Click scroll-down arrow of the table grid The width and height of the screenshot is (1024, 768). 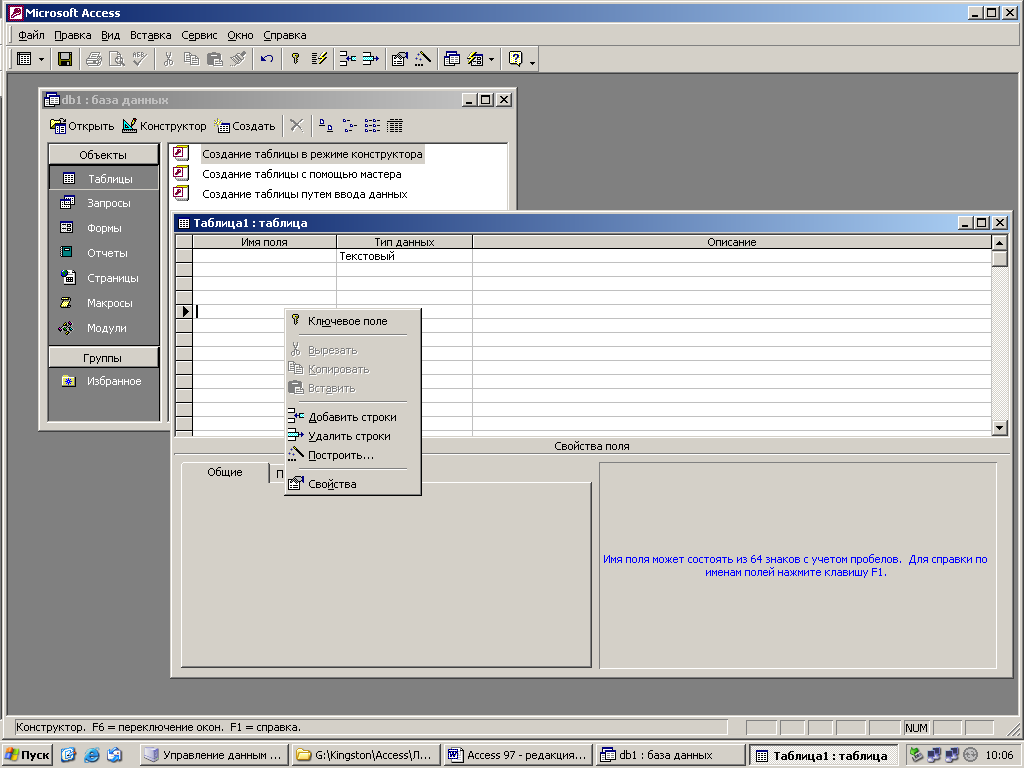tap(999, 428)
